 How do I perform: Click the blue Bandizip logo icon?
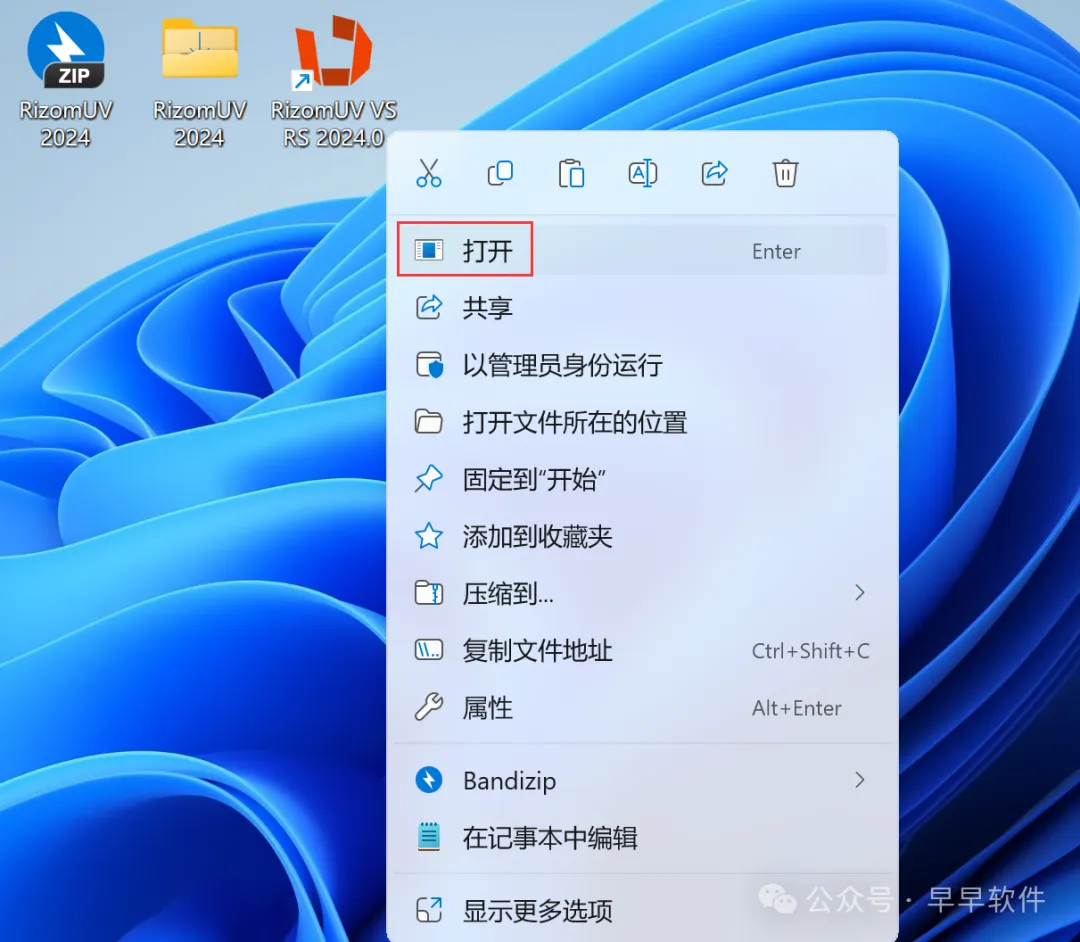pyautogui.click(x=428, y=779)
